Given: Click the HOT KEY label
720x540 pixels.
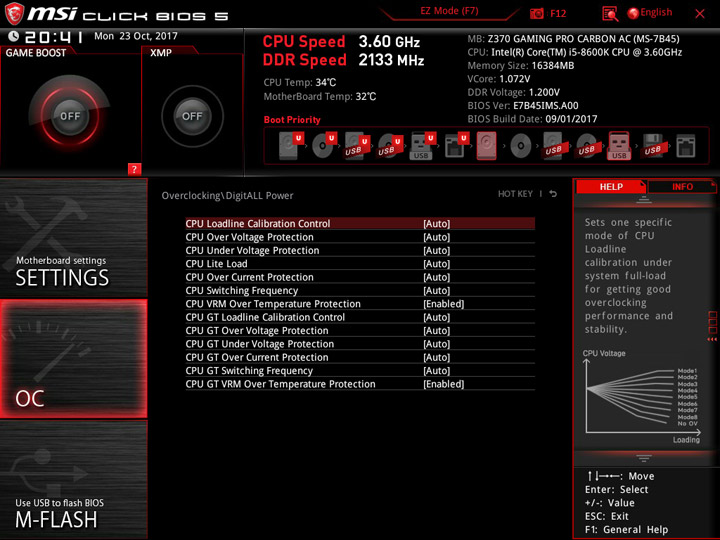Looking at the screenshot, I should (515, 194).
